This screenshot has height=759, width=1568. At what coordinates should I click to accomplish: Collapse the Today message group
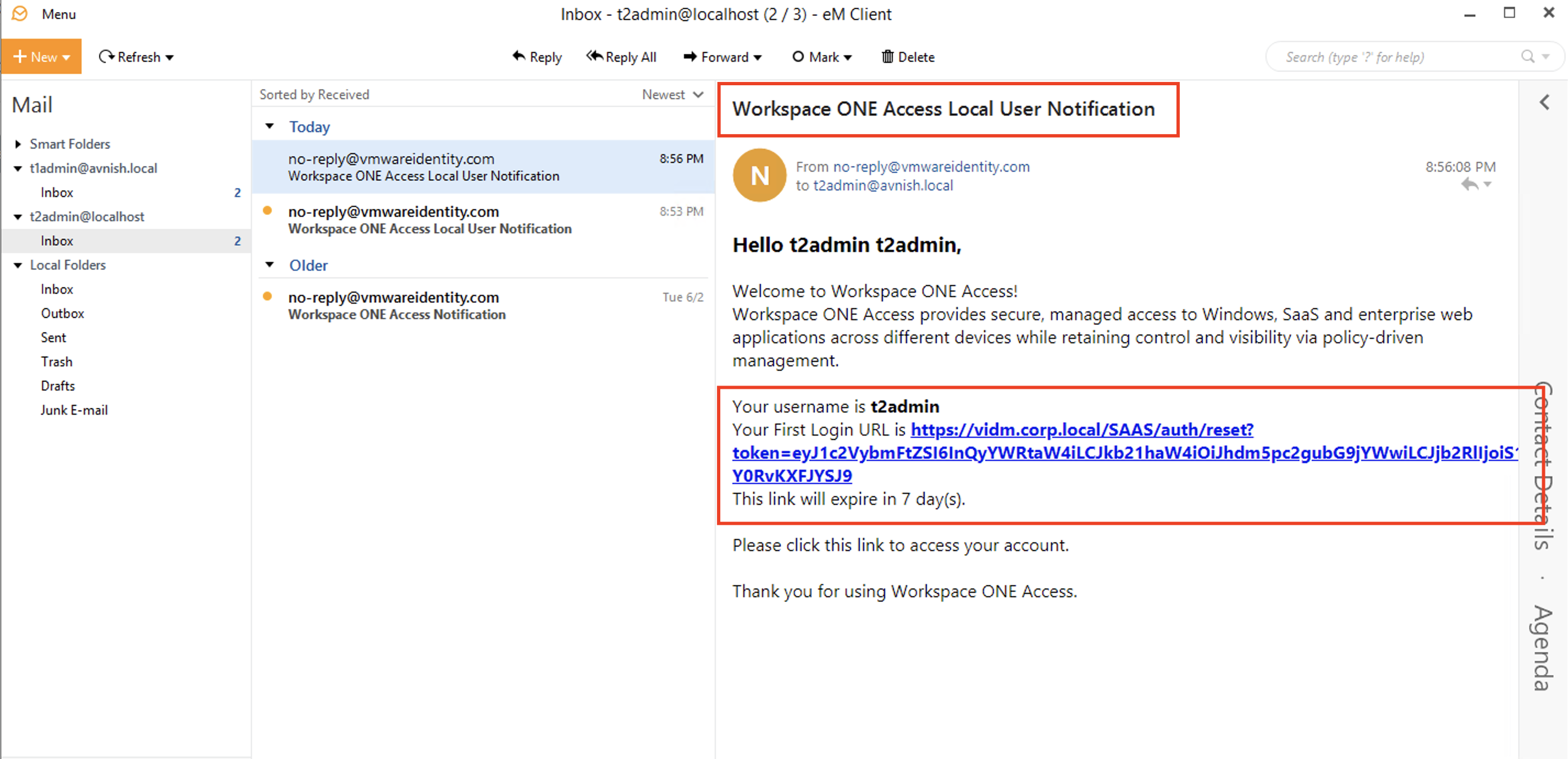point(269,126)
